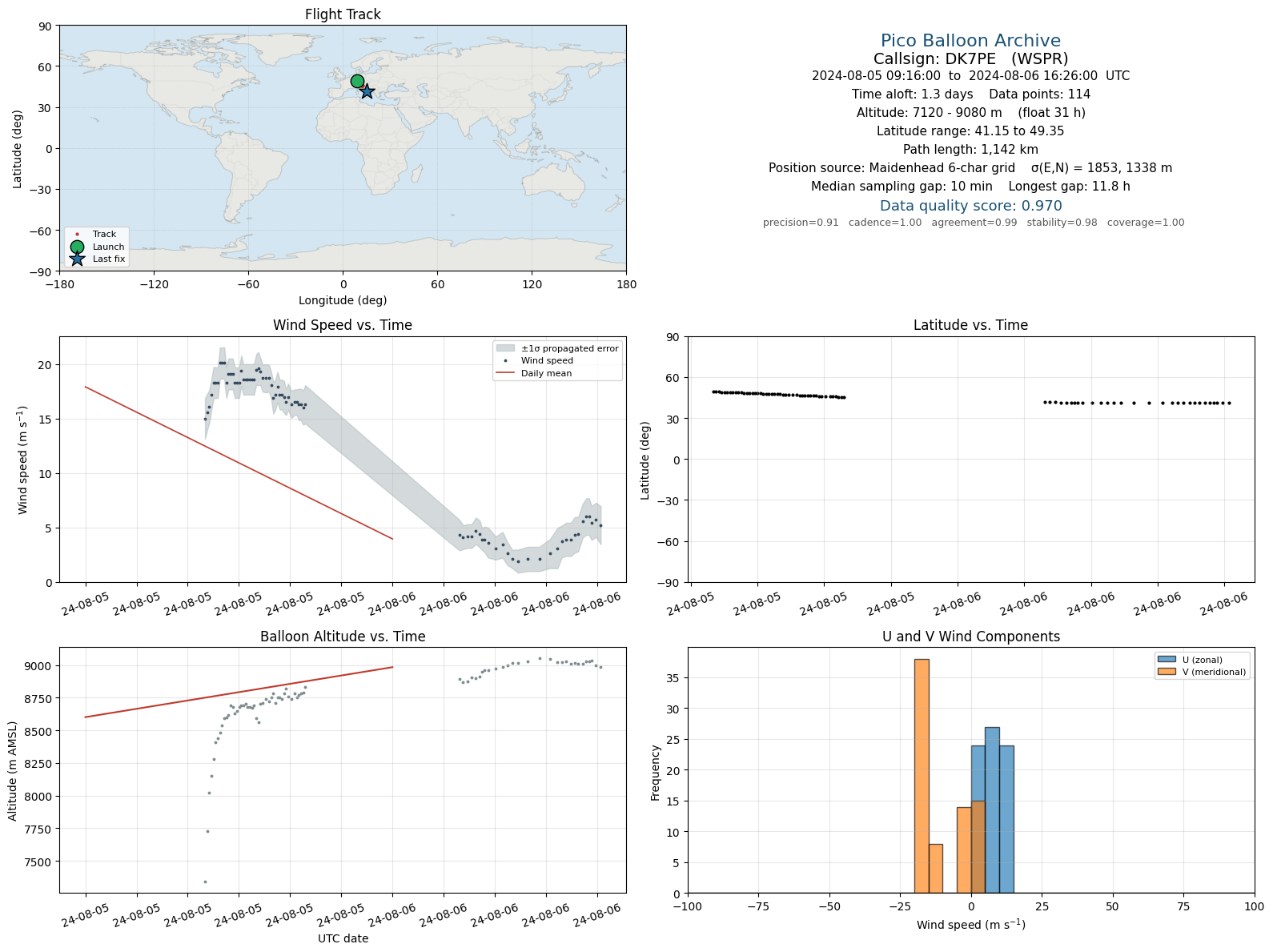Click the "Time aloft: 1.3 days" line
Viewport: 1273px width, 952px height.
(970, 94)
